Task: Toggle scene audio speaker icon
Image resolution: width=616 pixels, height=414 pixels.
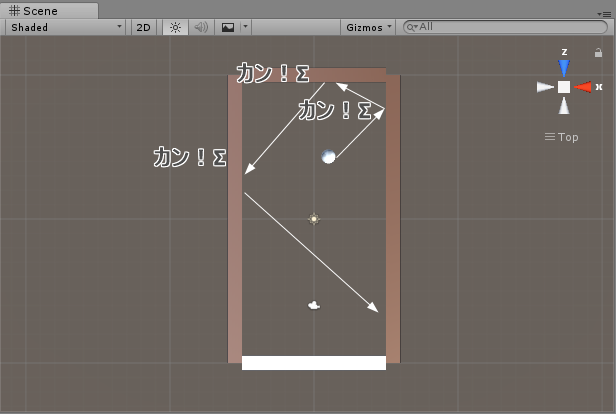Action: click(x=201, y=27)
